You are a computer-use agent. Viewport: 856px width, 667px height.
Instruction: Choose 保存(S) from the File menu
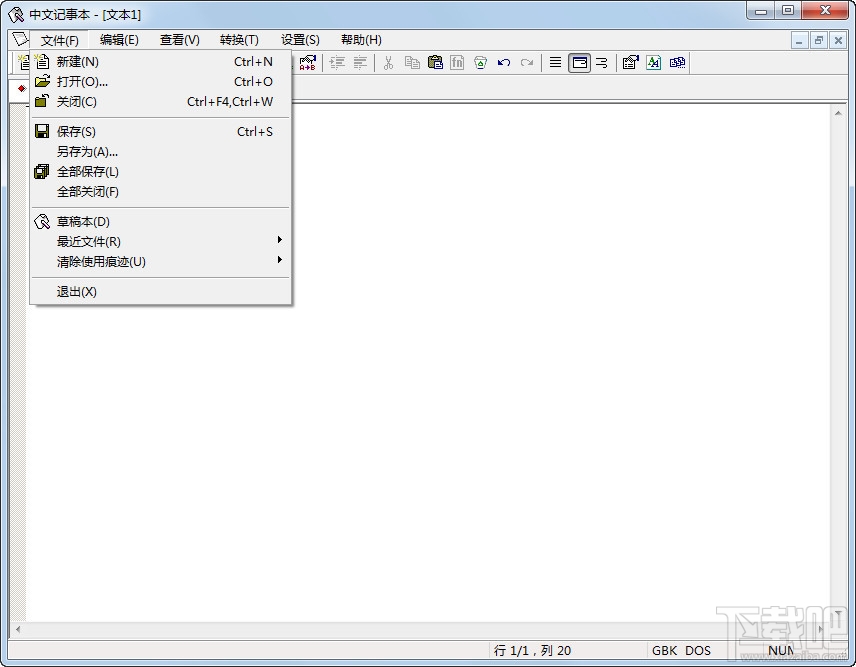coord(160,132)
